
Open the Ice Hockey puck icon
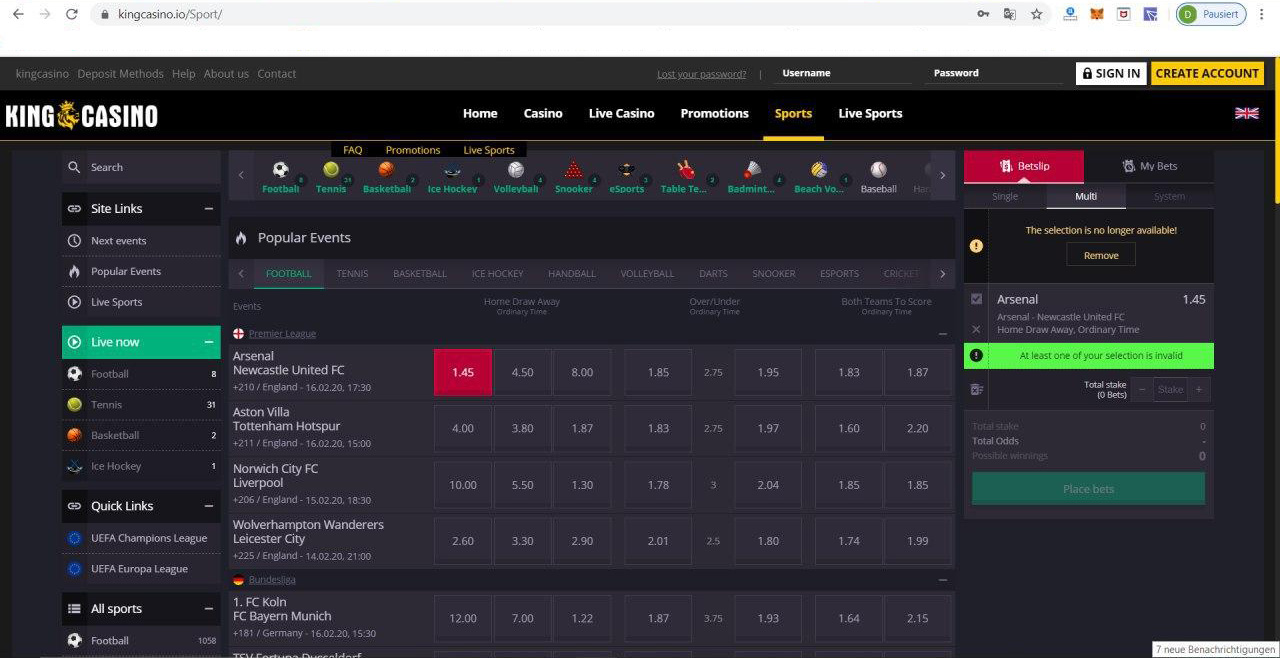coord(452,170)
